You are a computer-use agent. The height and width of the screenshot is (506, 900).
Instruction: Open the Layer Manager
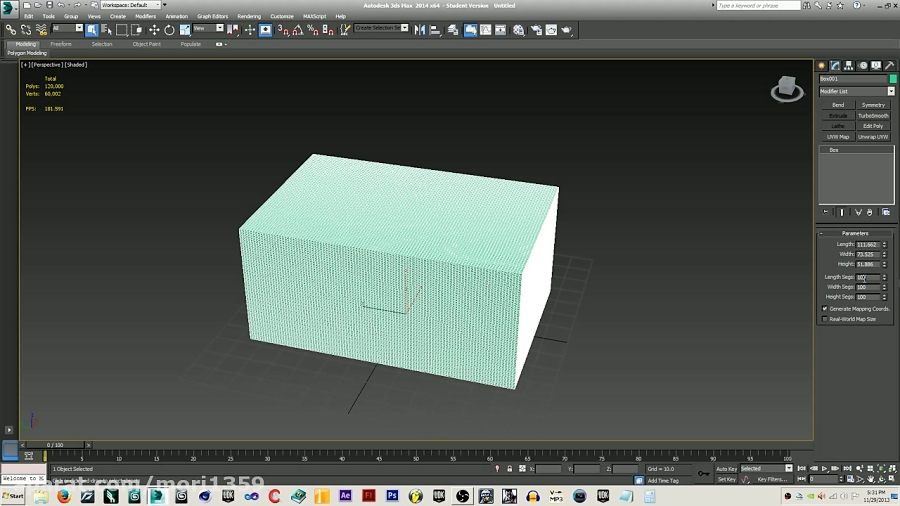[453, 30]
